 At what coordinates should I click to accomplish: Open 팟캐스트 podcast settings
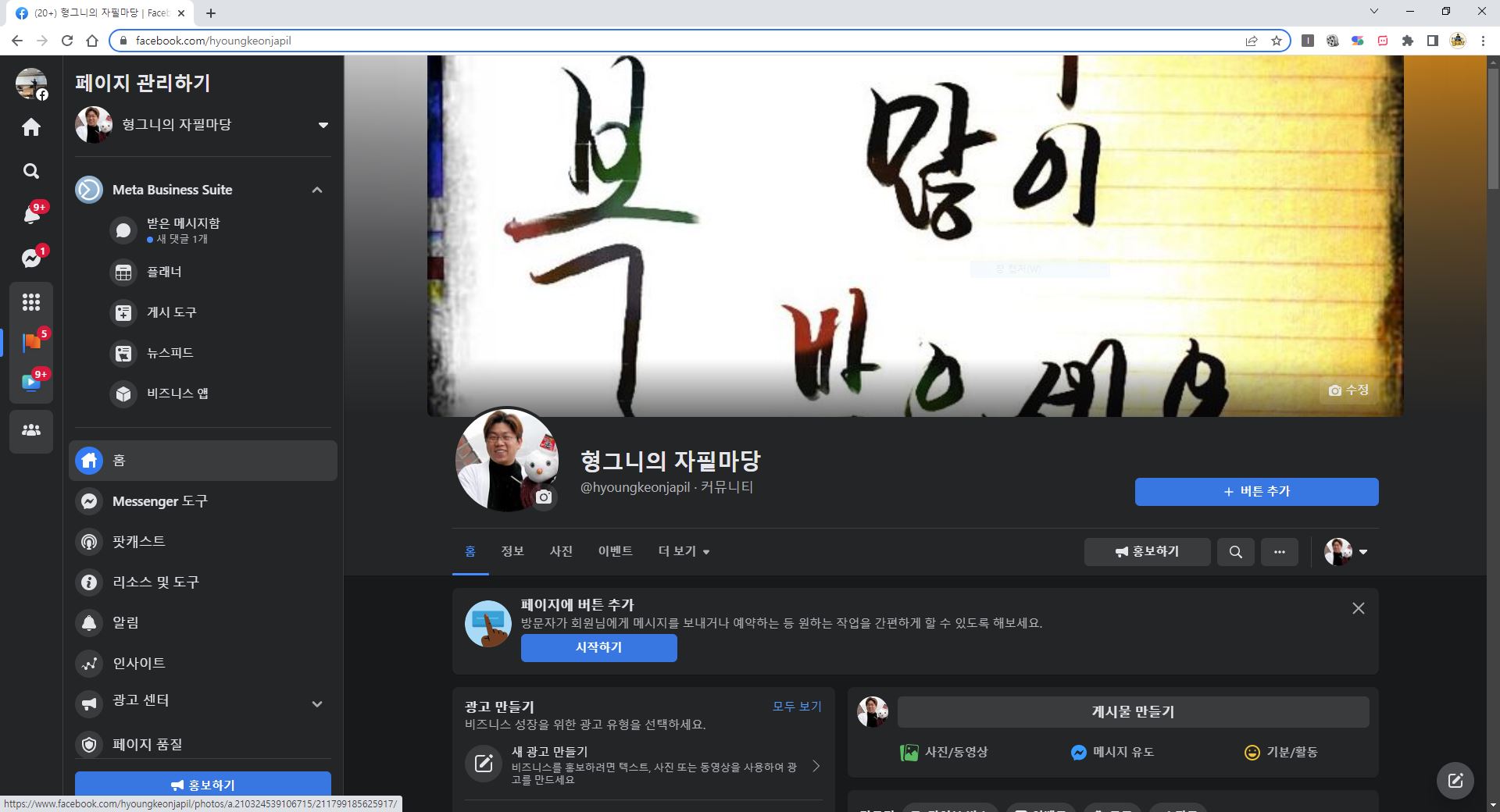tap(203, 542)
